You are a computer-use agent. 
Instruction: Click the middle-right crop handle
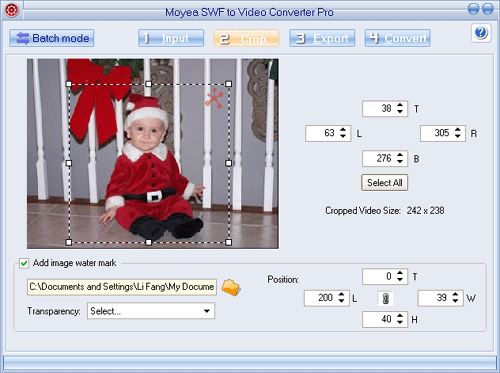pyautogui.click(x=229, y=163)
